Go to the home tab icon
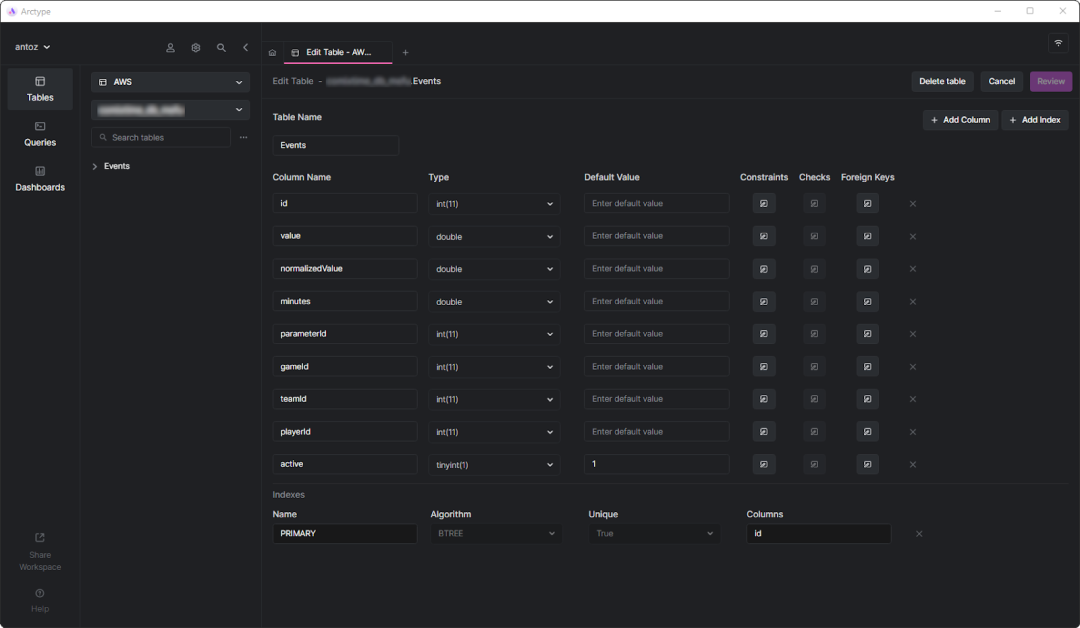 click(272, 52)
